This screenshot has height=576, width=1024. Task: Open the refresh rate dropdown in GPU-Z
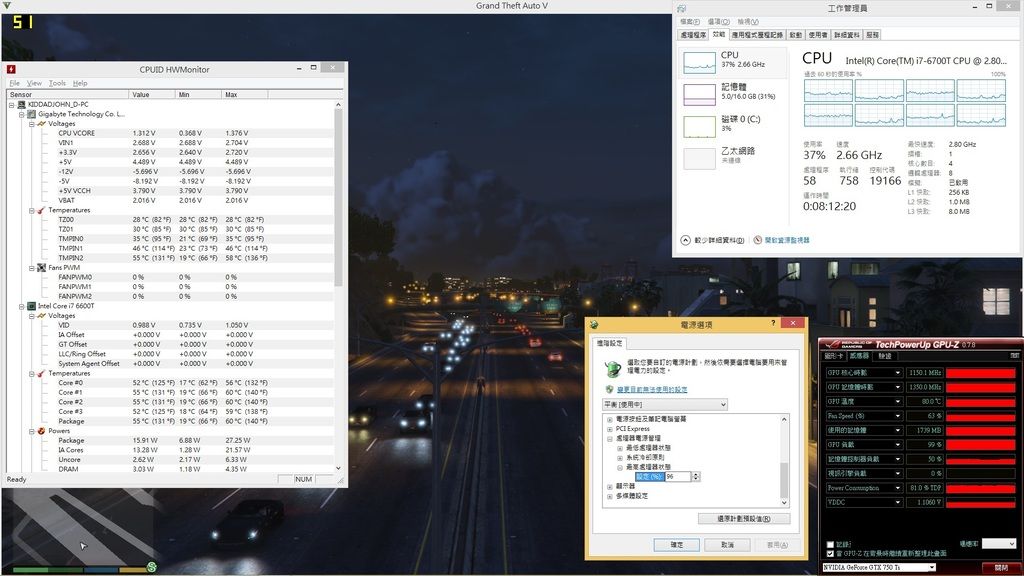(999, 543)
